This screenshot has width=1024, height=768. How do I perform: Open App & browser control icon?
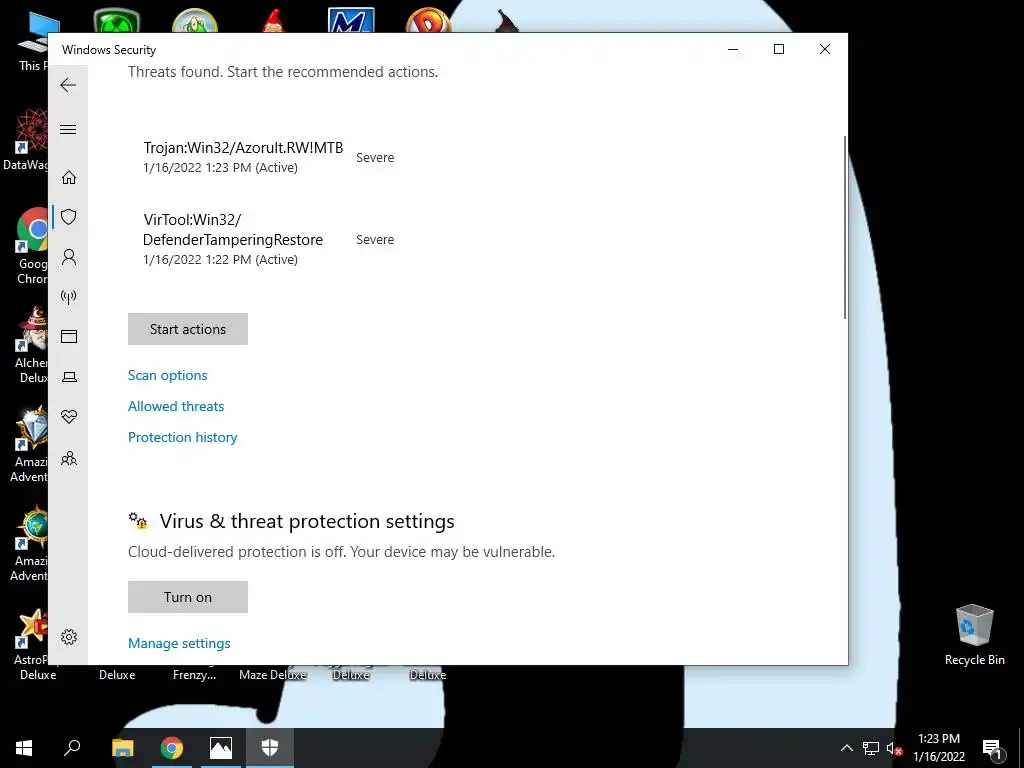tap(69, 336)
